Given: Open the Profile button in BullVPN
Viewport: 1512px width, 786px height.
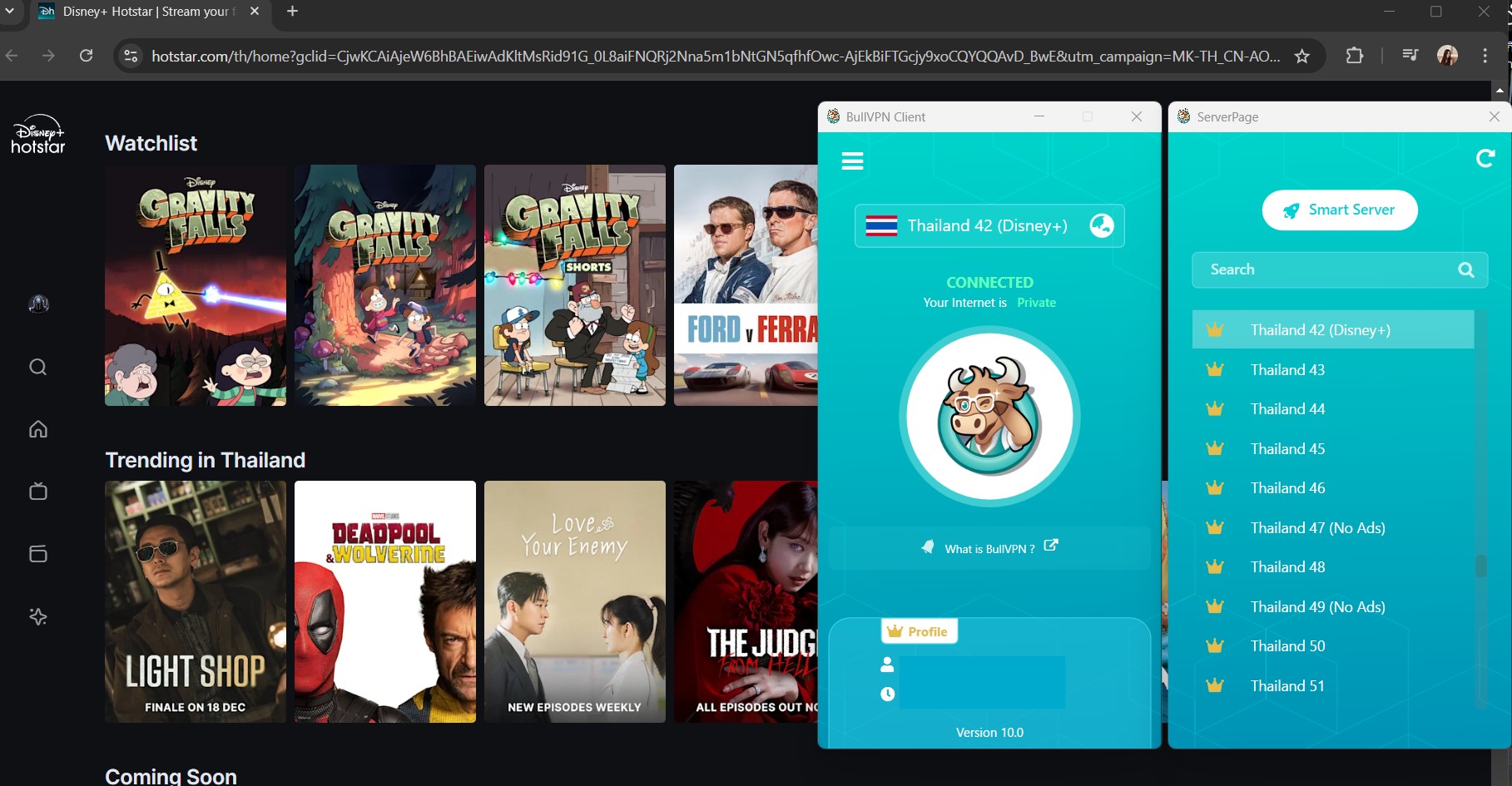Looking at the screenshot, I should (920, 631).
